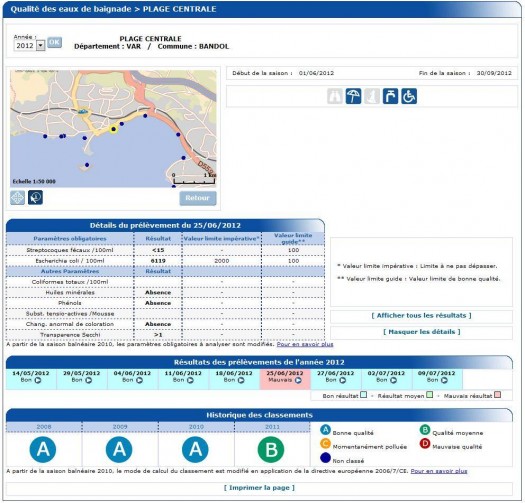Viewport: 525px width, 503px height.
Task: Click the 'Coliformes totaux /100ml' row label
Action: click(70, 282)
